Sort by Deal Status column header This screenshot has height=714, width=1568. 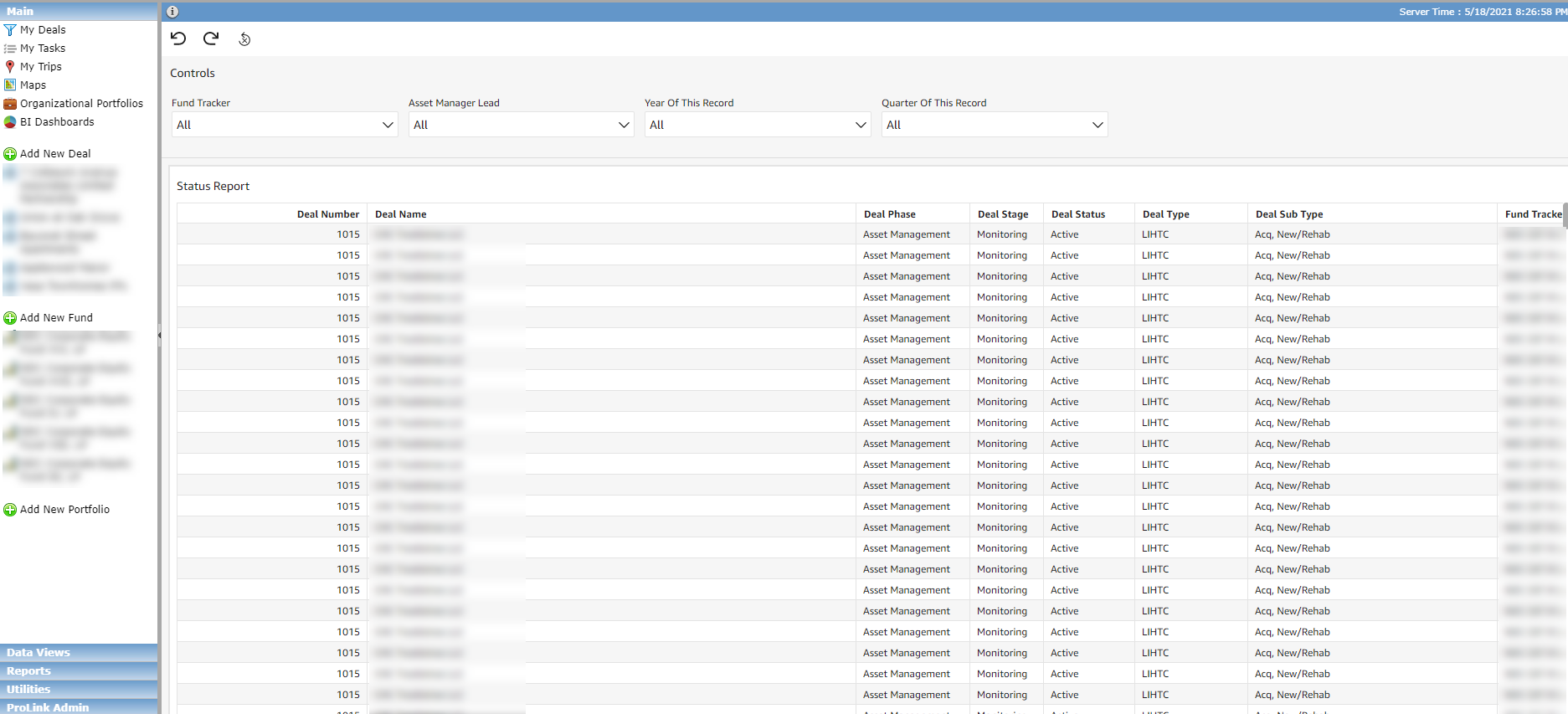click(1078, 214)
